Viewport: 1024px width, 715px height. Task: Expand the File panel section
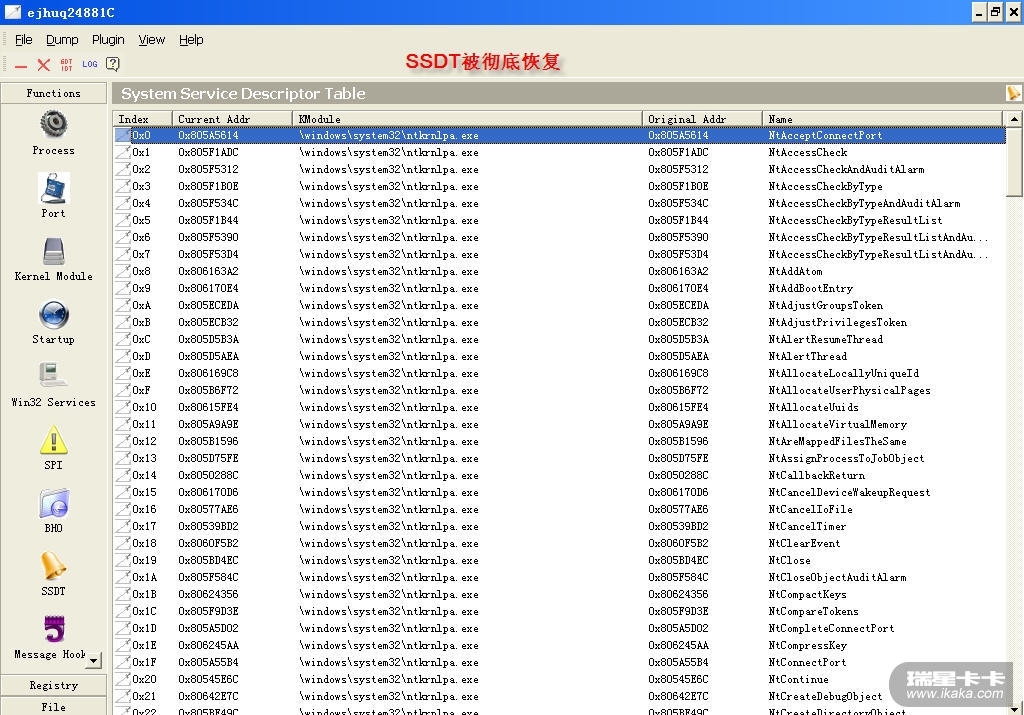click(x=53, y=706)
